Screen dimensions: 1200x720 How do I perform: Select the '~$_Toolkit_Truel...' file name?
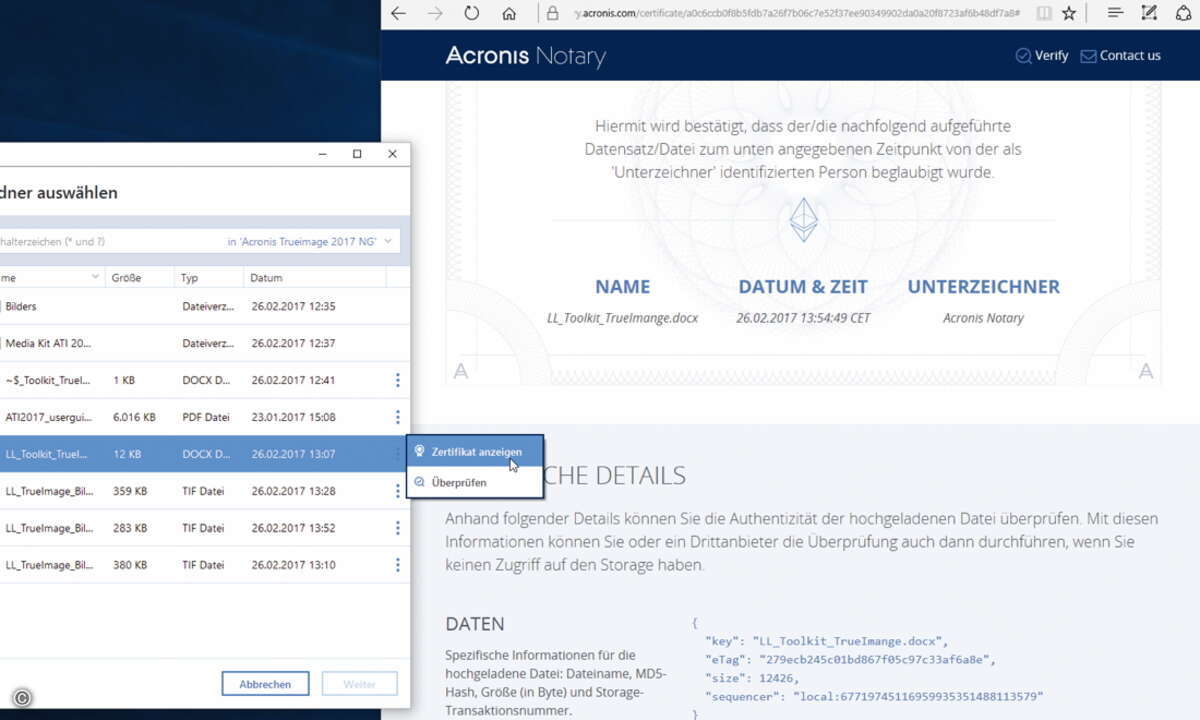[48, 380]
